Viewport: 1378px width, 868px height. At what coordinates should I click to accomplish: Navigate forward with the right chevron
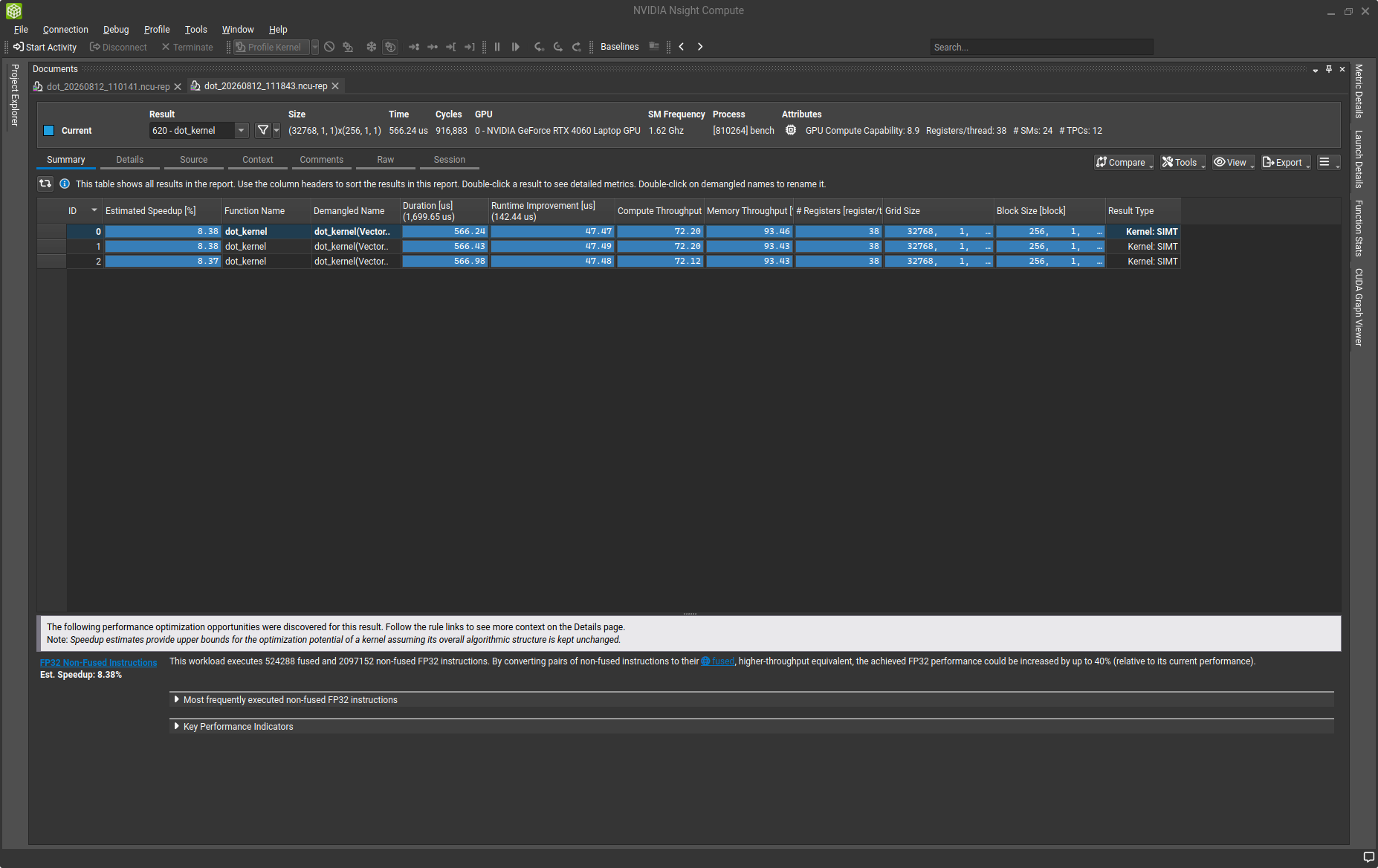(x=700, y=47)
